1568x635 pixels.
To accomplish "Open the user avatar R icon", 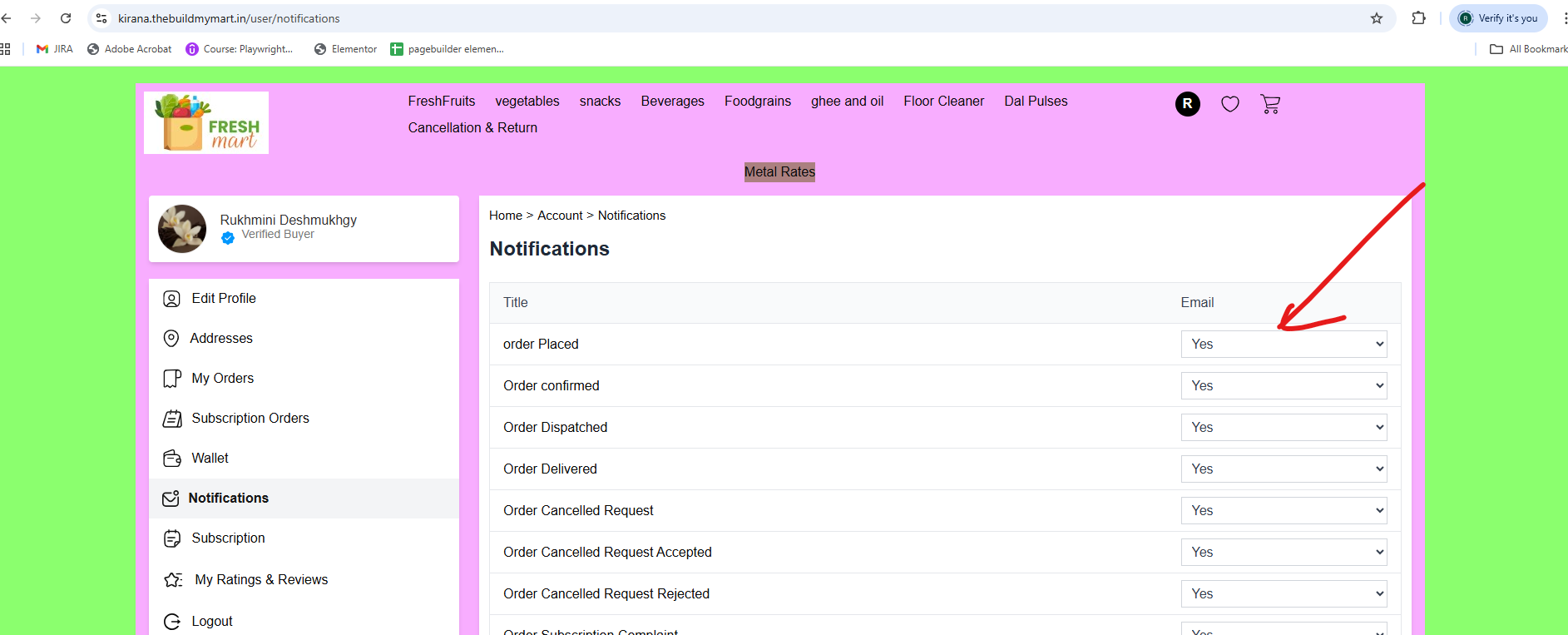I will pos(1187,104).
